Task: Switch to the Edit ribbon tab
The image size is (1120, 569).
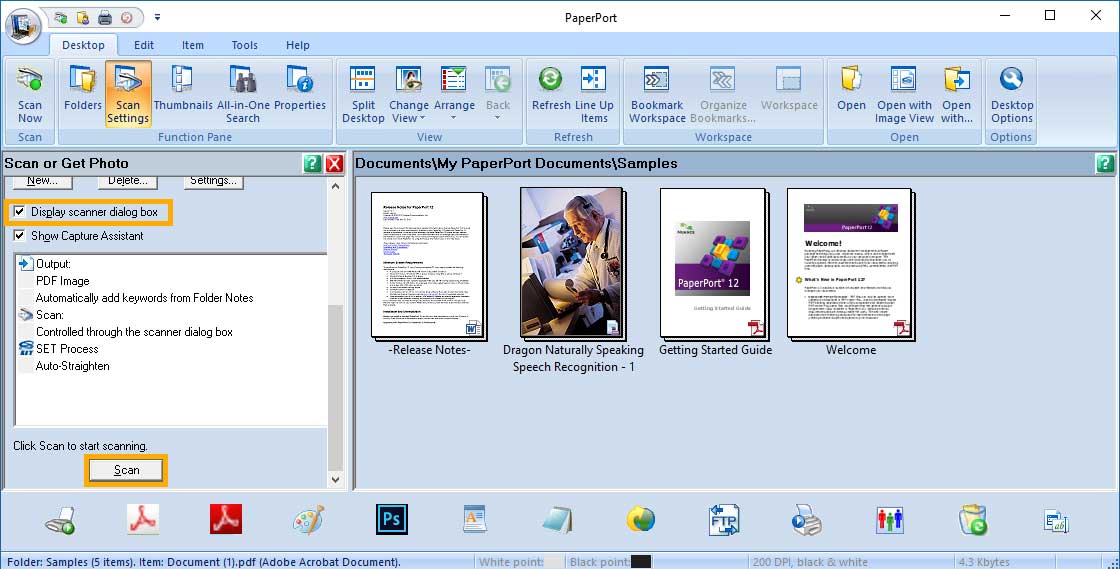Action: pos(144,45)
